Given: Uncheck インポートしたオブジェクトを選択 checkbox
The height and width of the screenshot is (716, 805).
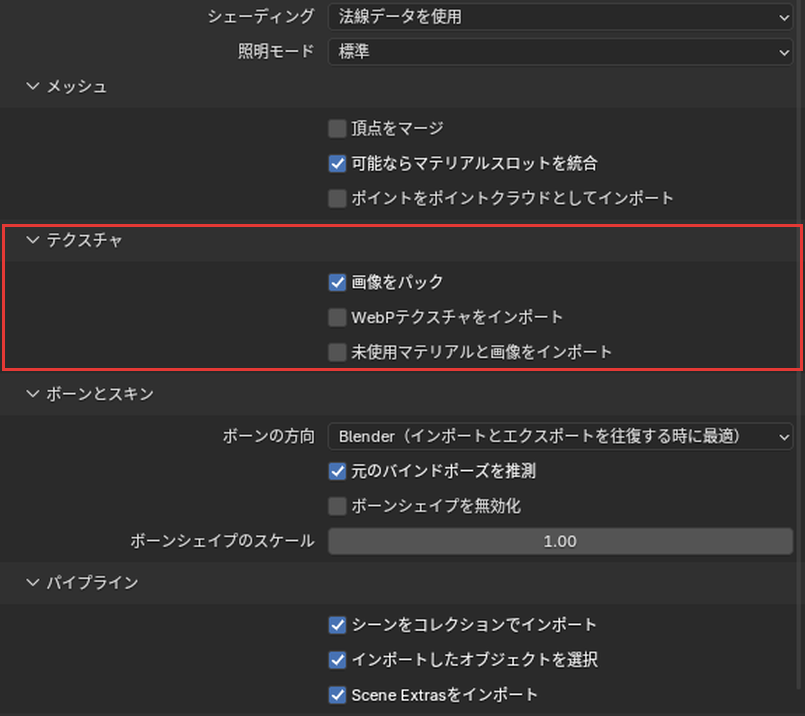Looking at the screenshot, I should [x=337, y=660].
